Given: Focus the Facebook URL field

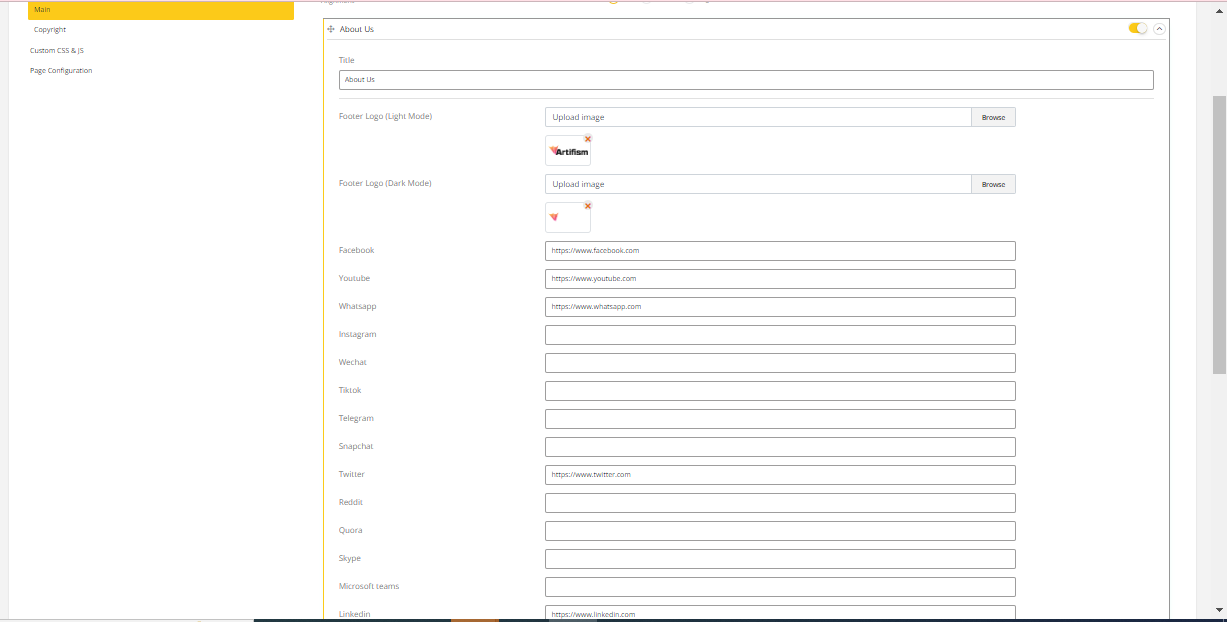Looking at the screenshot, I should coord(780,251).
